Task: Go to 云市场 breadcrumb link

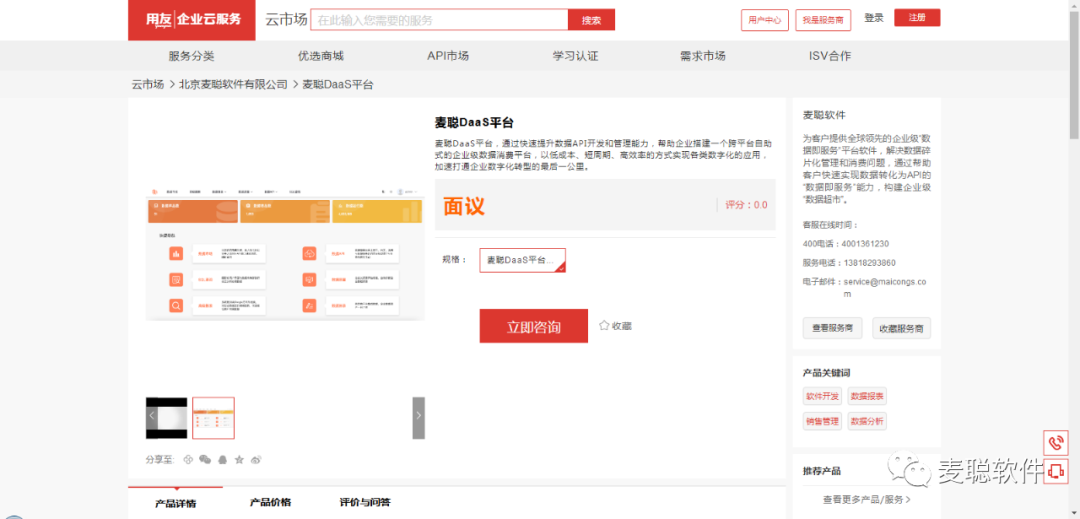Action: pos(147,85)
